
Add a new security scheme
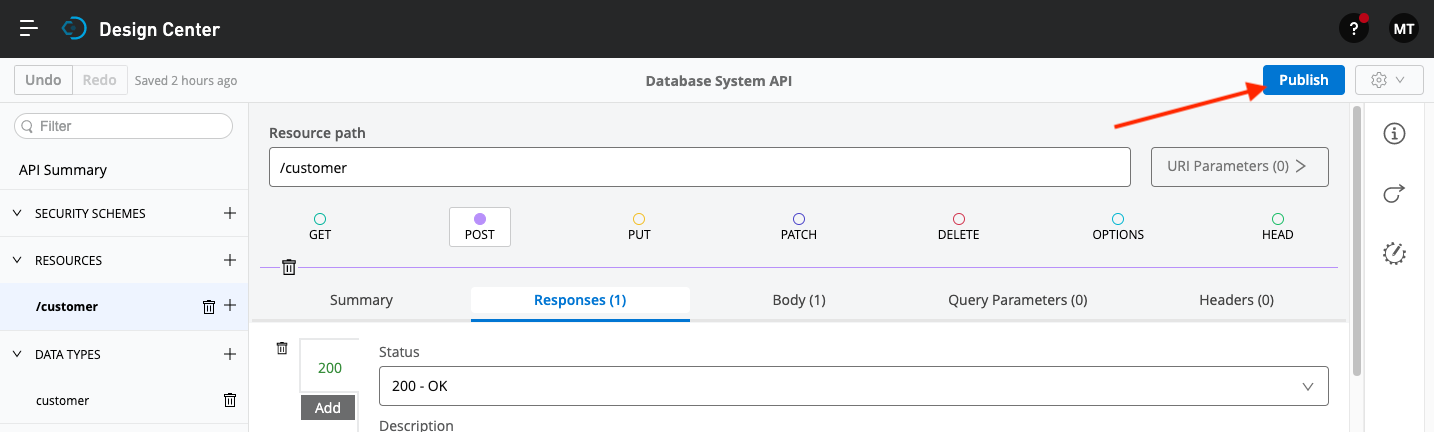(x=229, y=213)
